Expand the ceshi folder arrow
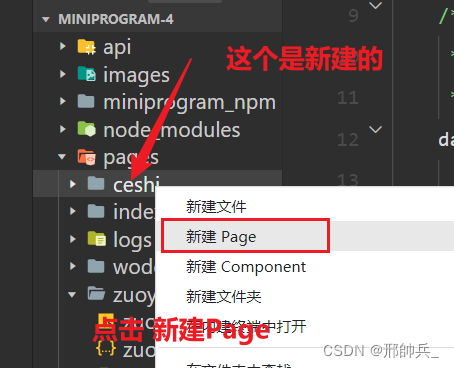Screen dimensions: 454x368 (x=73, y=184)
